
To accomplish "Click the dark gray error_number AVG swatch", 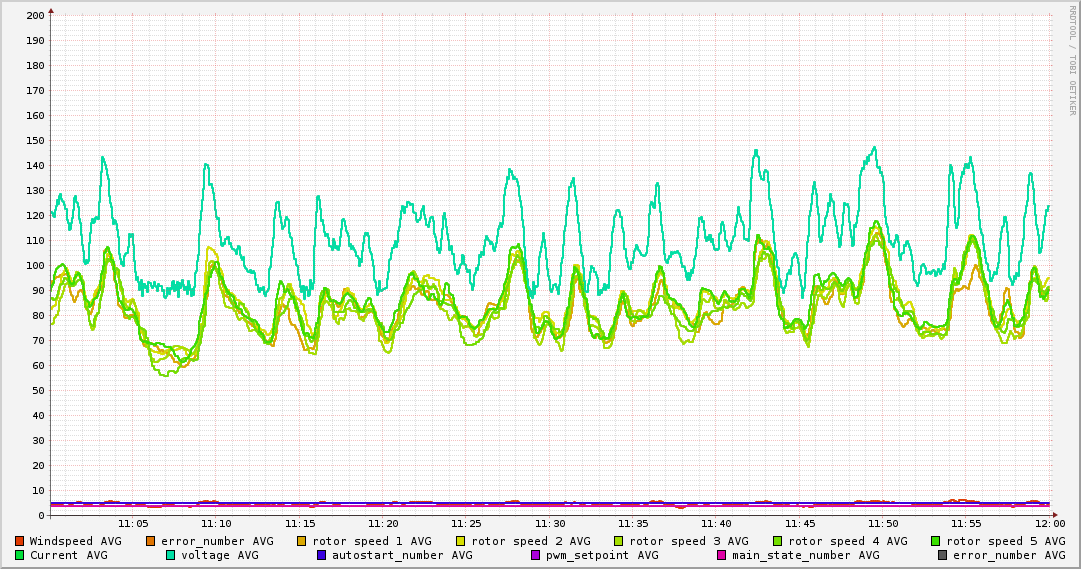I will pos(942,555).
